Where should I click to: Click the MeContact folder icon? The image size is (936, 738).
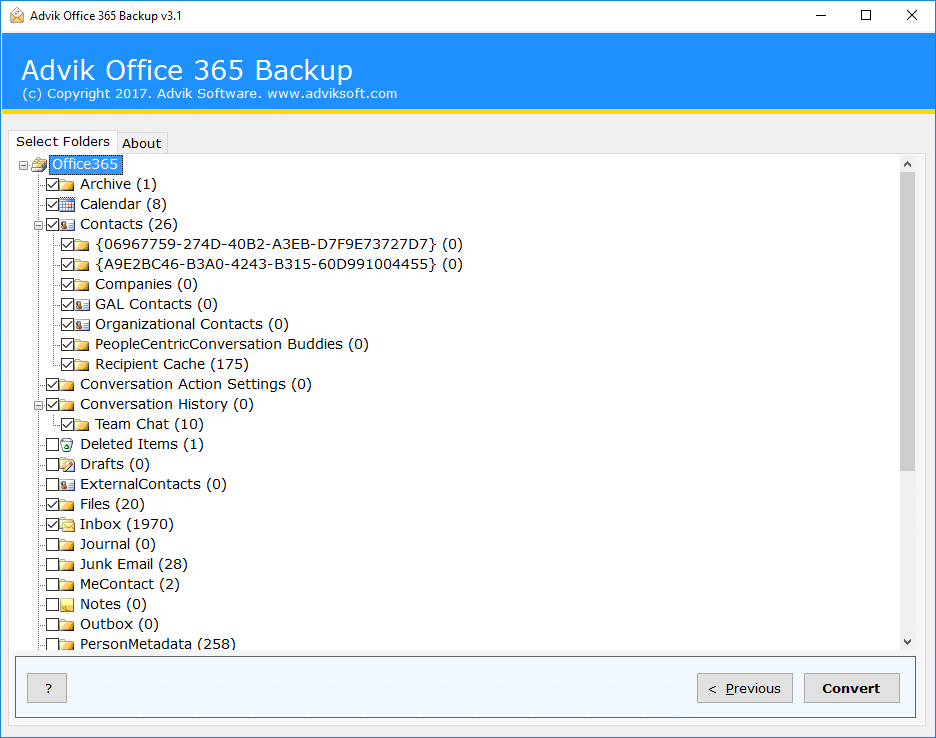pyautogui.click(x=67, y=585)
